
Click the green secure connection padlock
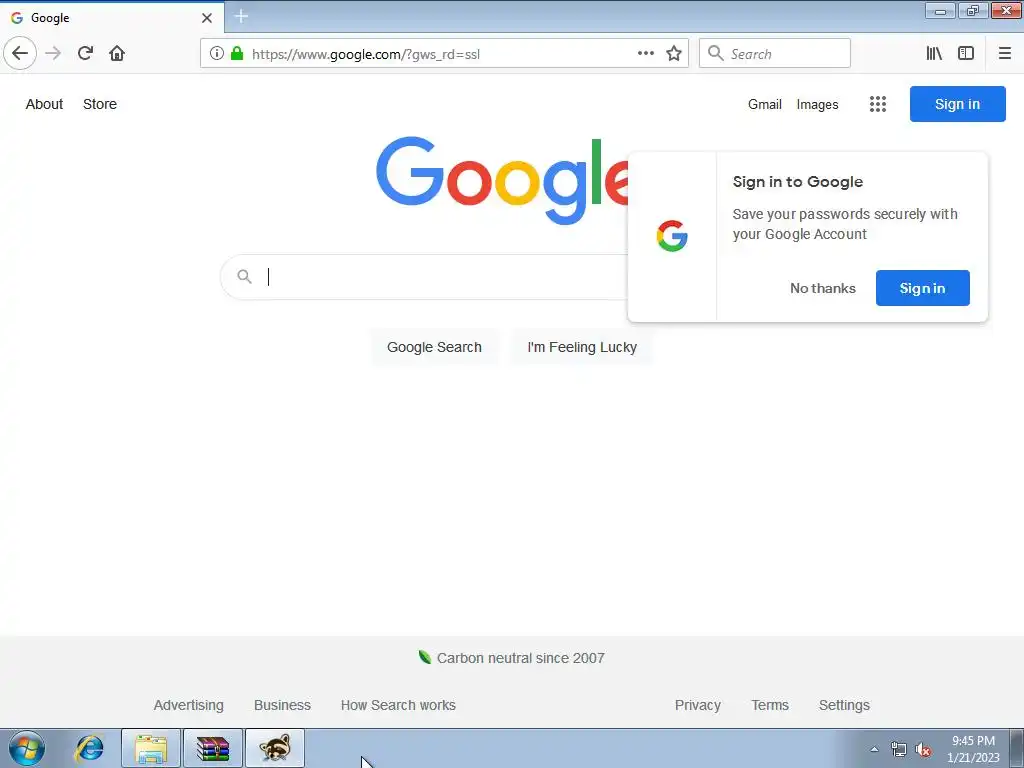[x=237, y=54]
